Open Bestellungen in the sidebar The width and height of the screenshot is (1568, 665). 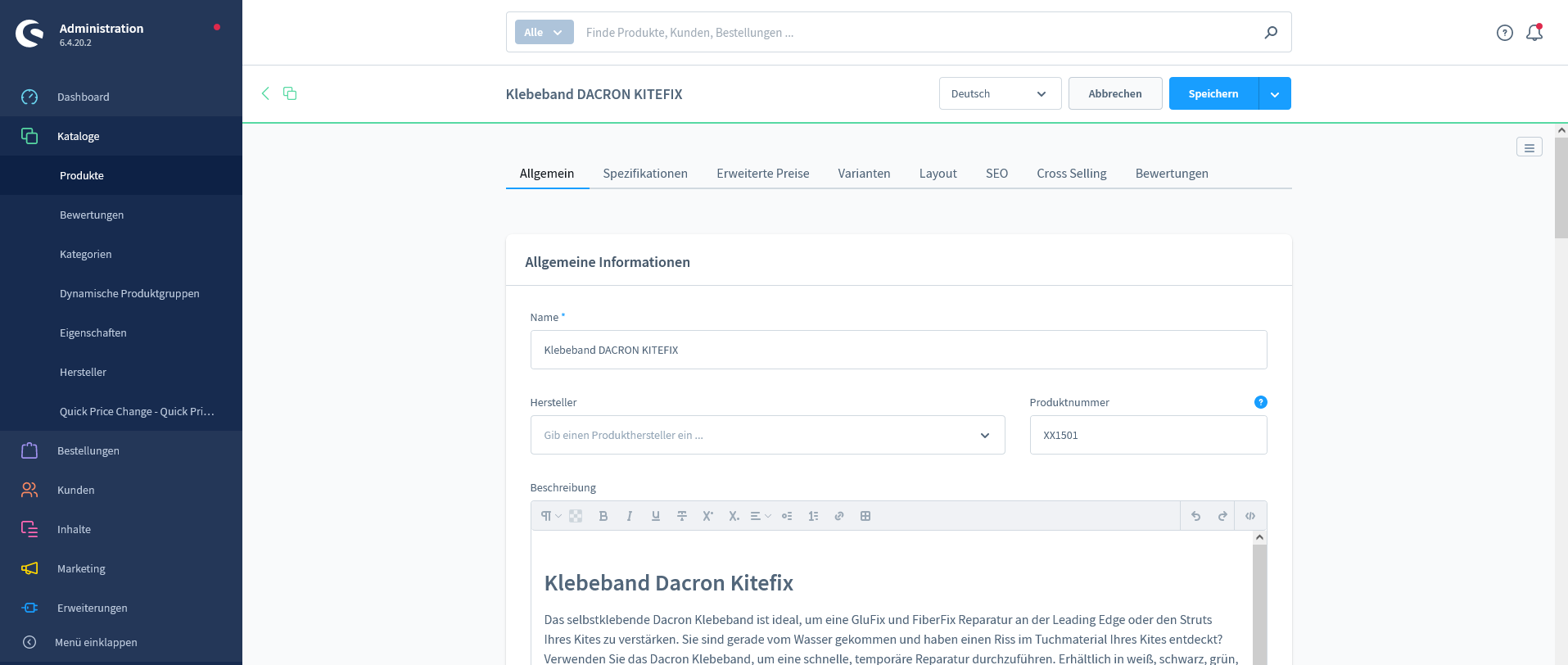(121, 450)
